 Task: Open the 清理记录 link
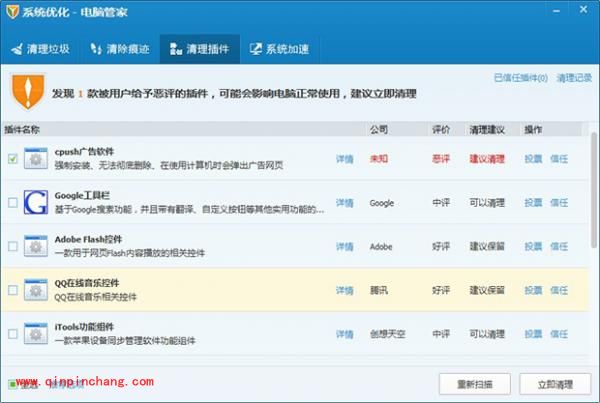coord(574,77)
